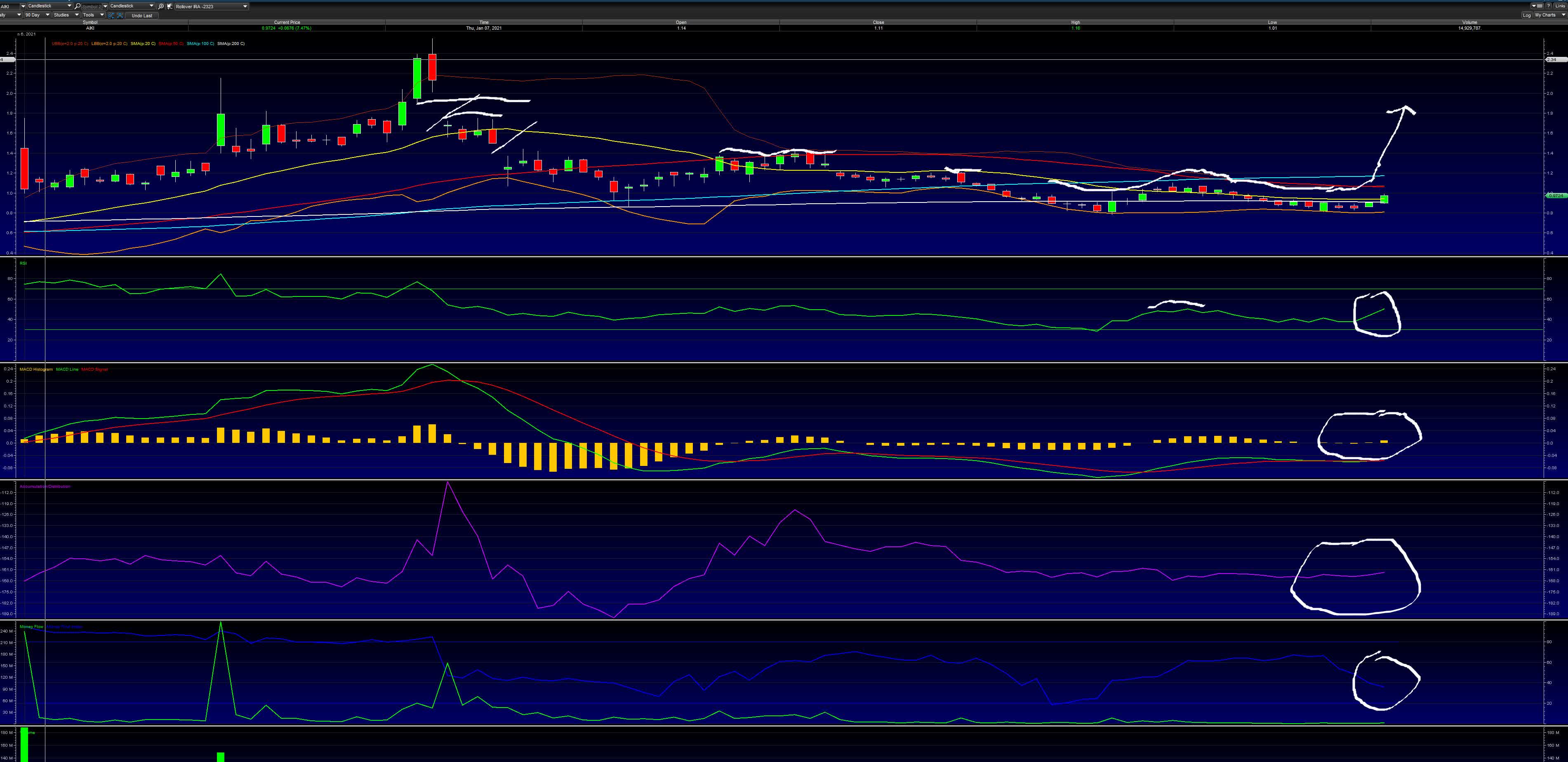This screenshot has width=1568, height=762.
Task: Click the SMA(p:100 C) legend label
Action: pos(201,44)
